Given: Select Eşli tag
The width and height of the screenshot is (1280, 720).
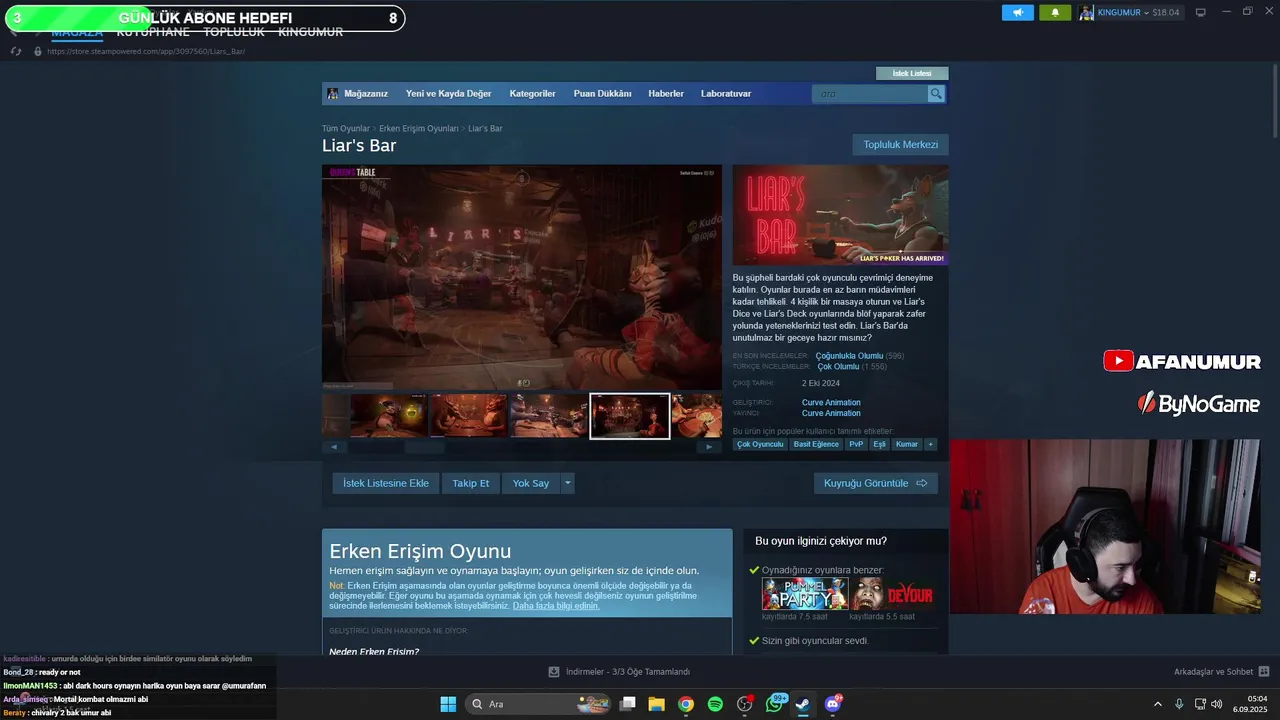Looking at the screenshot, I should [880, 444].
